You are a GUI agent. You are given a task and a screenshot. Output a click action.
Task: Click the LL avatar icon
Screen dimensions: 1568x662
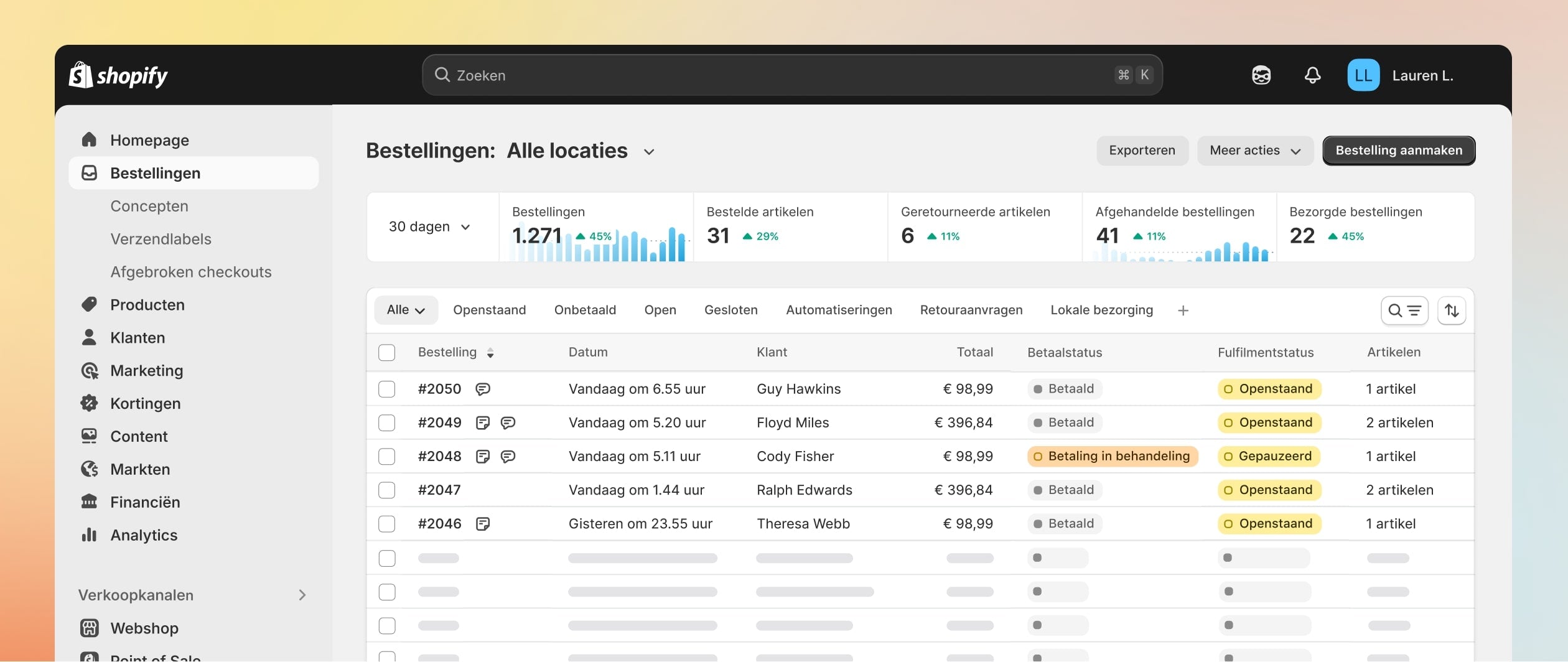(1363, 75)
